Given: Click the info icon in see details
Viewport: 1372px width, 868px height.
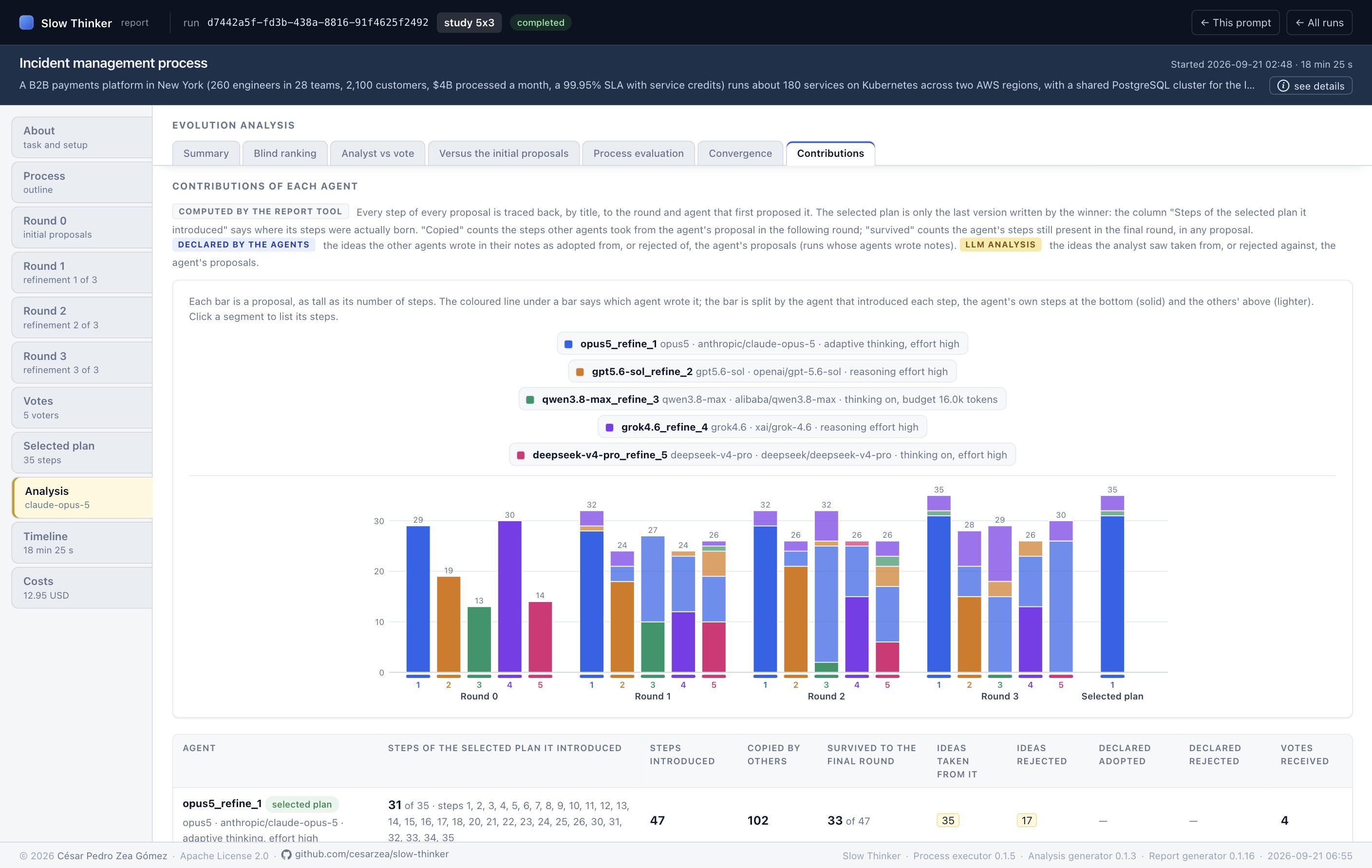Looking at the screenshot, I should [x=1282, y=86].
